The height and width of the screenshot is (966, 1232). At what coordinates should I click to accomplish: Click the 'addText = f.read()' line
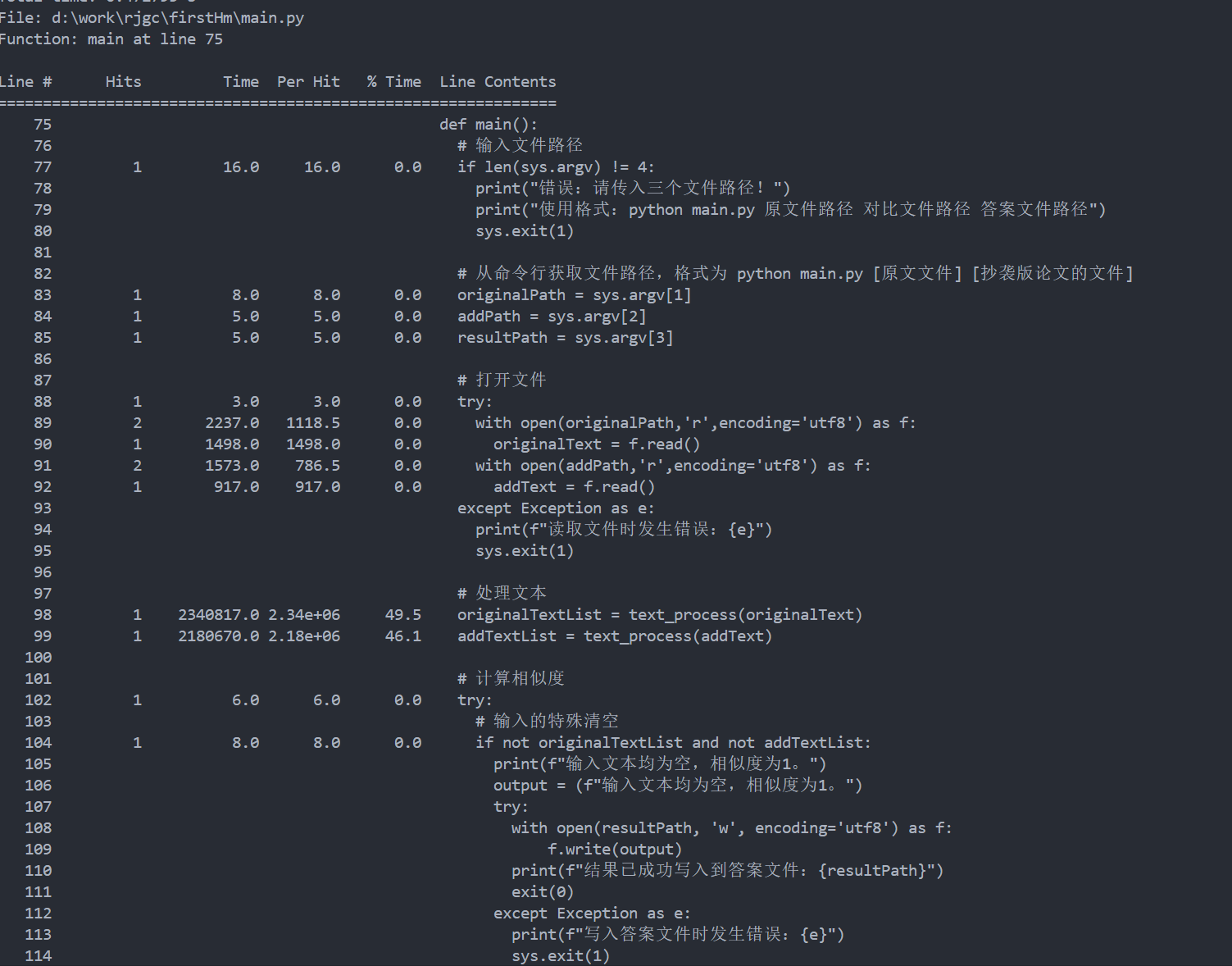tap(574, 487)
